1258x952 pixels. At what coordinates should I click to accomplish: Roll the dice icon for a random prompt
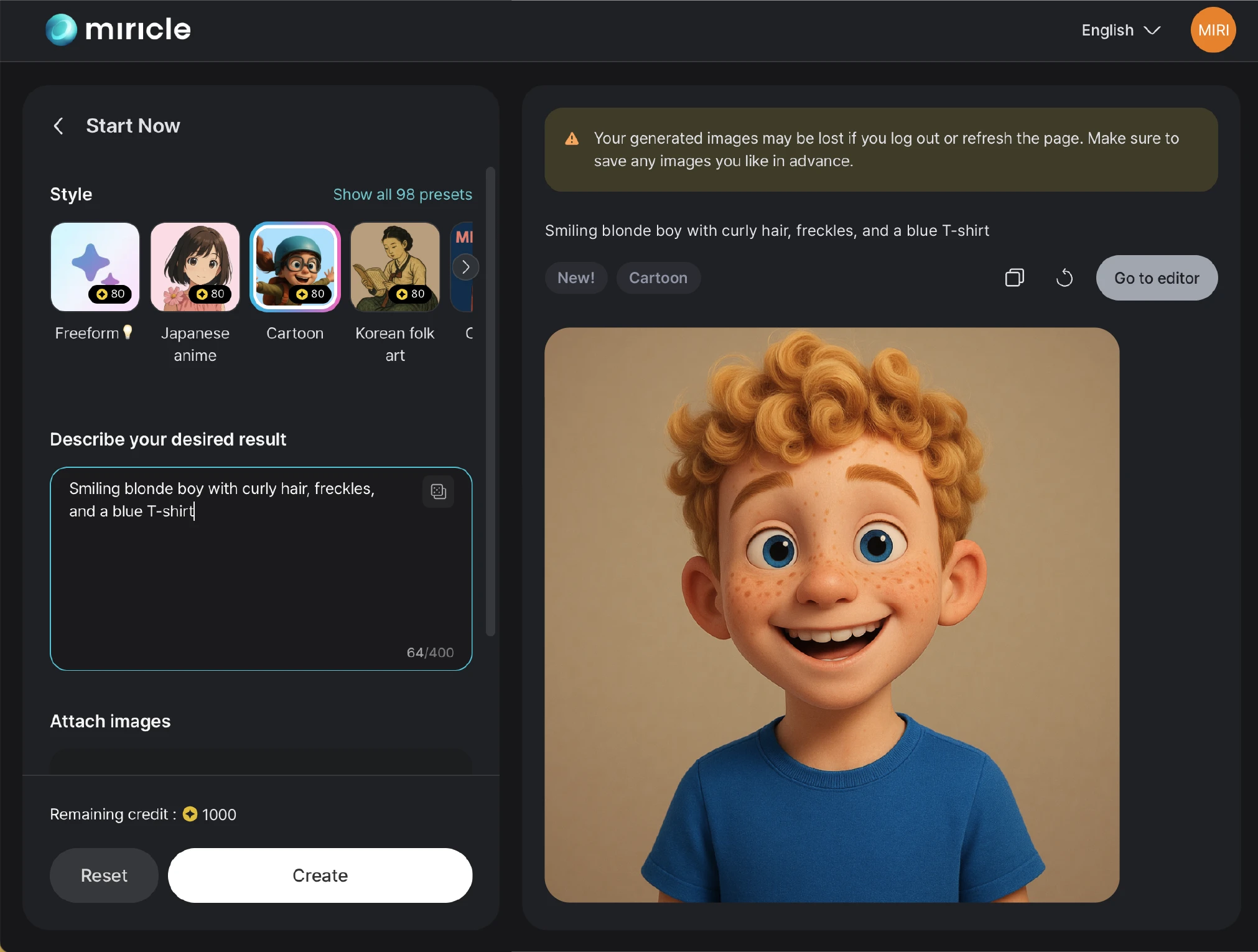[438, 492]
